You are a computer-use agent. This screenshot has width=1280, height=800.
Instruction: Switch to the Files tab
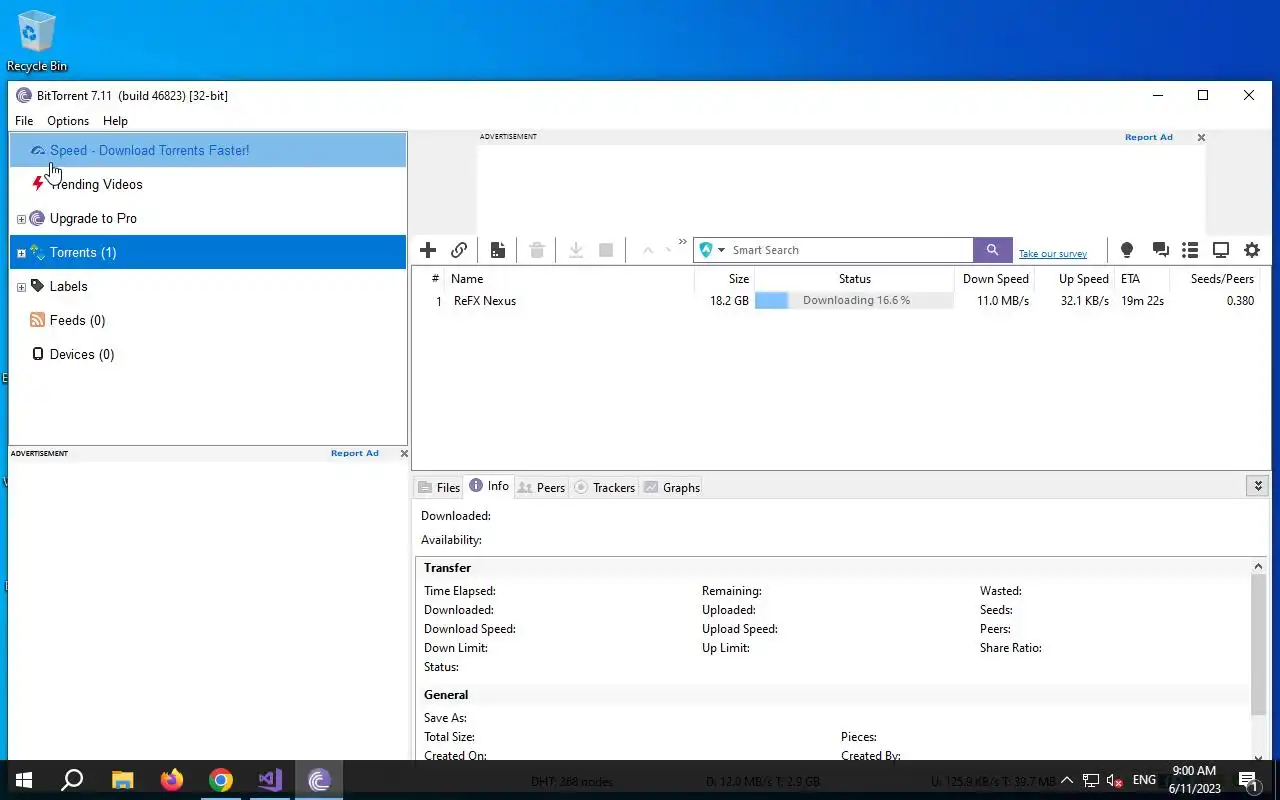[x=439, y=487]
